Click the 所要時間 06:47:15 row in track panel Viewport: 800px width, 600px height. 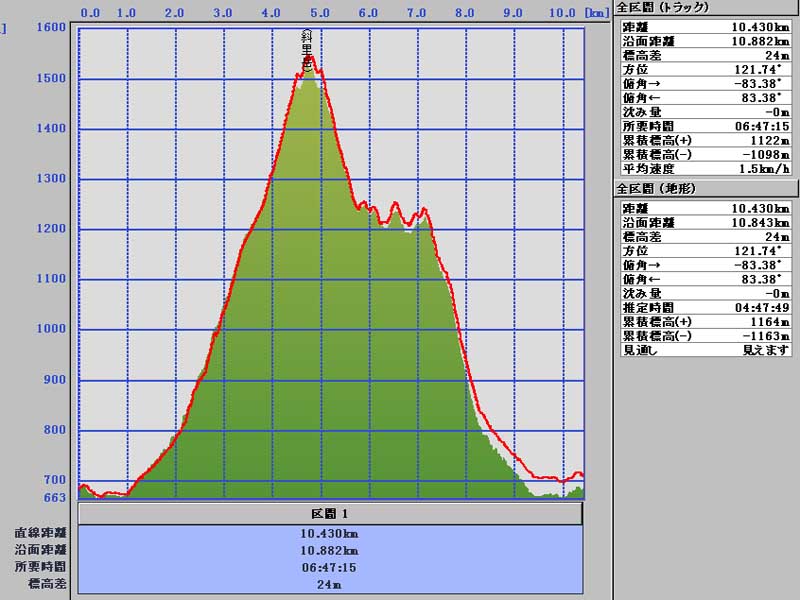coord(705,125)
